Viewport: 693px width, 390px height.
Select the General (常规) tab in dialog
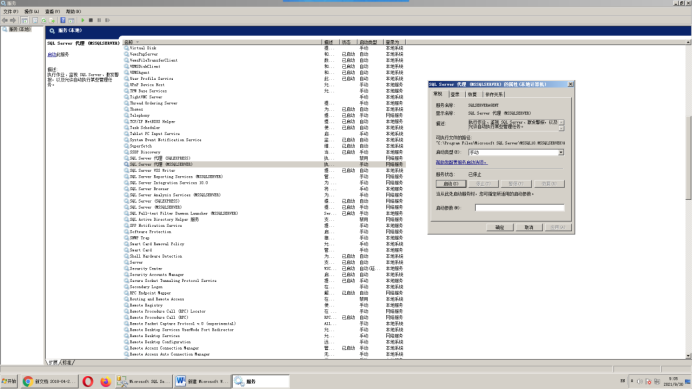[438, 94]
